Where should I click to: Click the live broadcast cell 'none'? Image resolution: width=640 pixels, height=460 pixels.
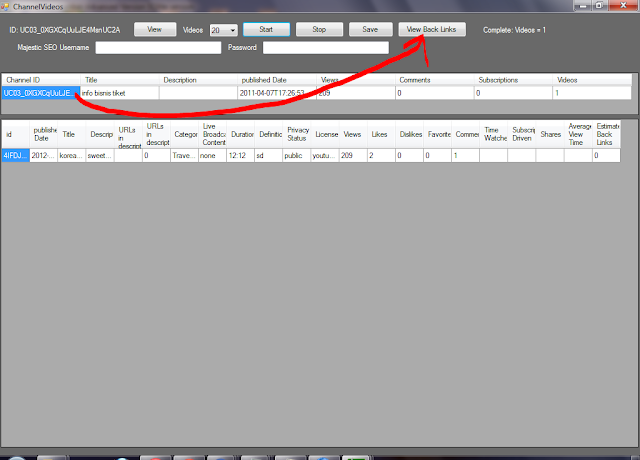213,156
